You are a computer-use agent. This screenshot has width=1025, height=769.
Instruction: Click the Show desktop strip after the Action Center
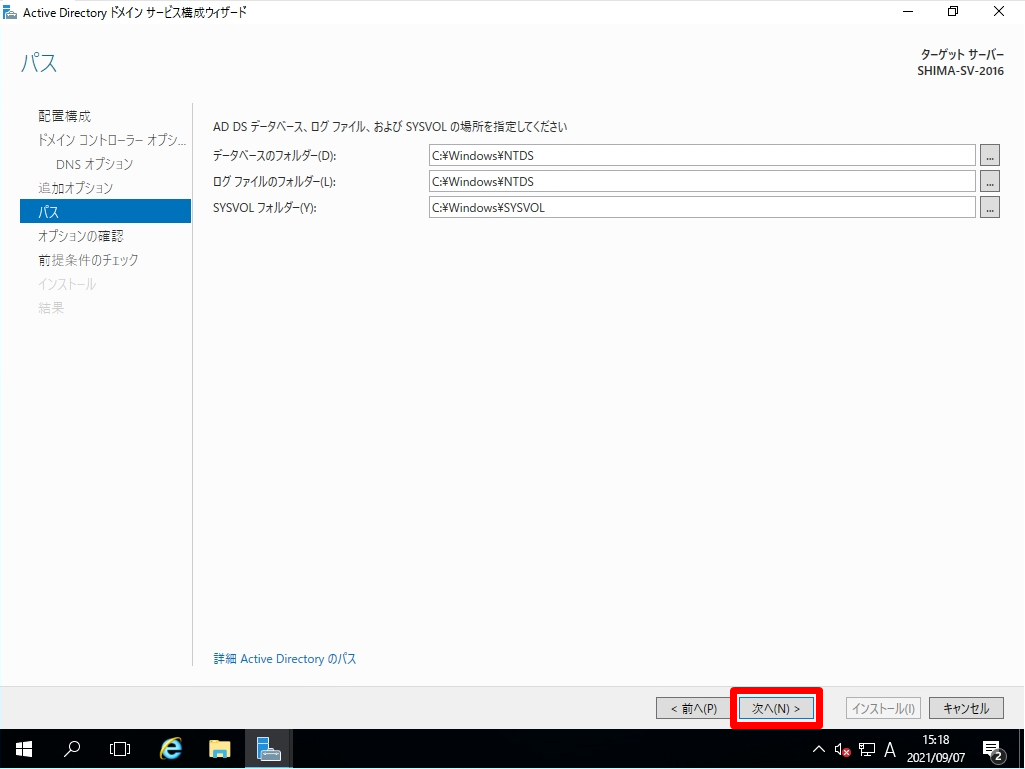[x=1021, y=749]
